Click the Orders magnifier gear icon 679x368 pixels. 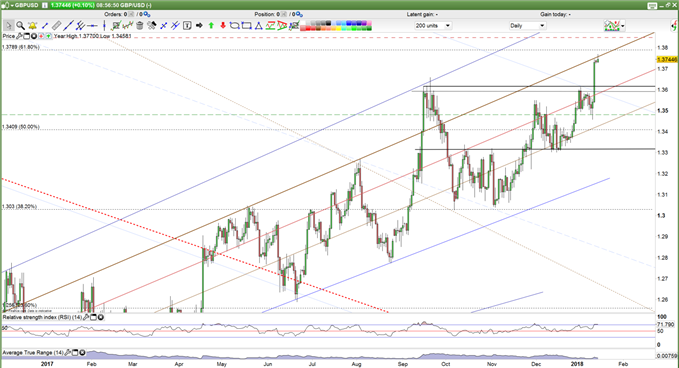click(147, 14)
